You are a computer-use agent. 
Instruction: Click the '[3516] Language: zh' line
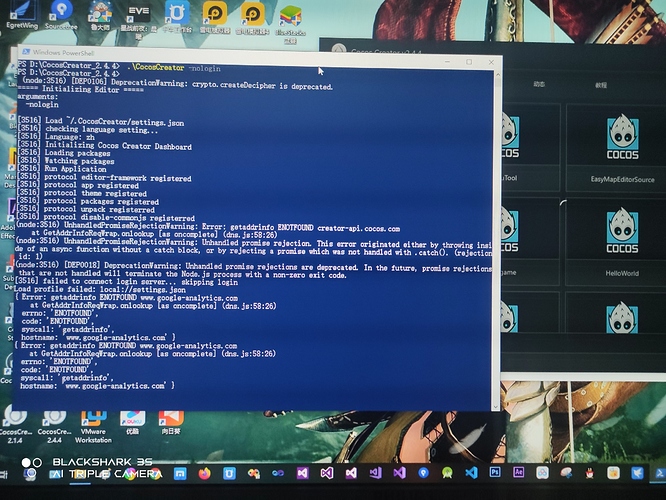pos(56,137)
